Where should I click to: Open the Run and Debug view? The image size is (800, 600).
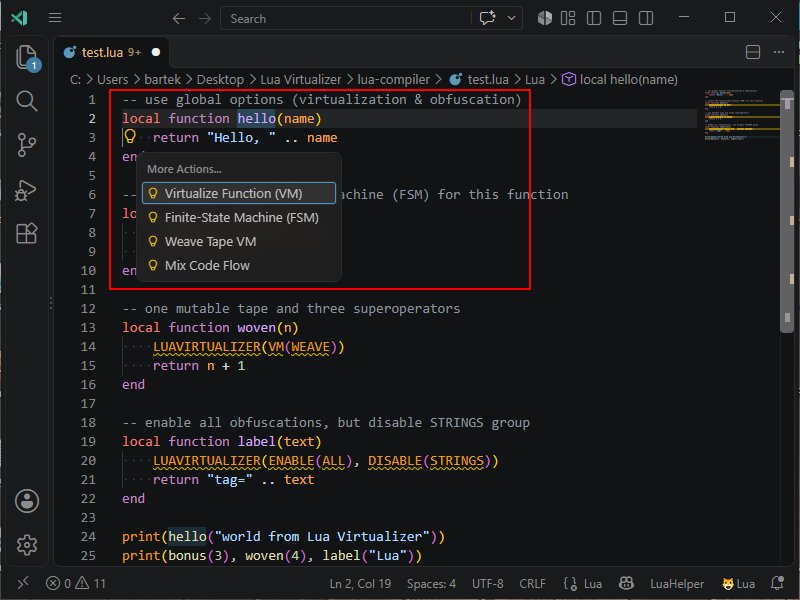(27, 189)
